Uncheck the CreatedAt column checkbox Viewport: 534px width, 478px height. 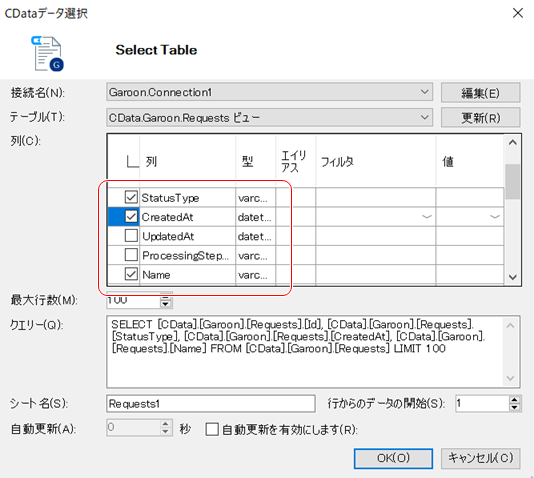[131, 216]
